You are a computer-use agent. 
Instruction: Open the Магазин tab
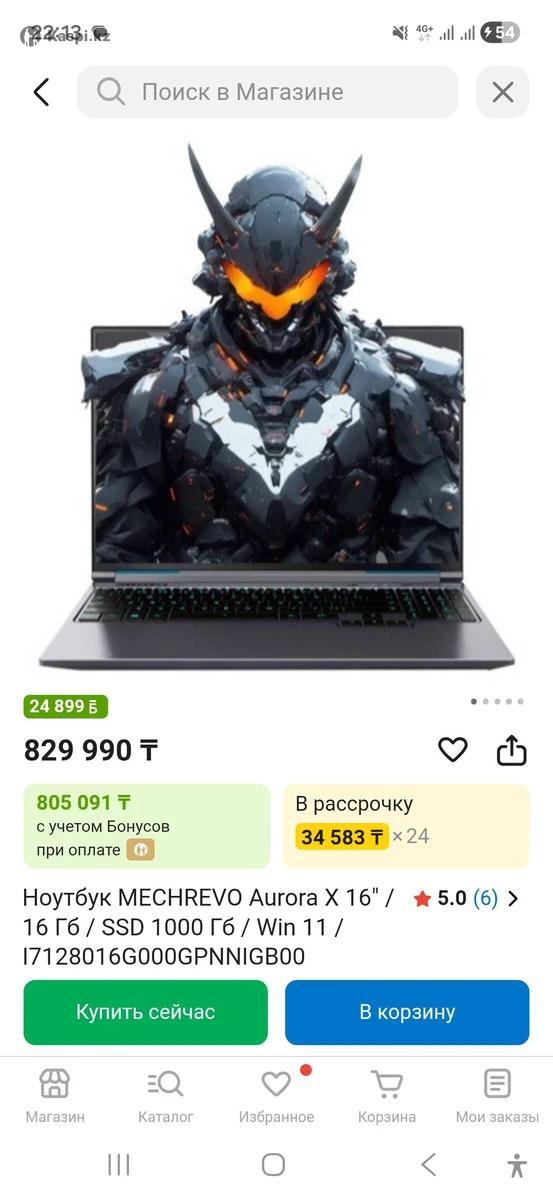(55, 1095)
